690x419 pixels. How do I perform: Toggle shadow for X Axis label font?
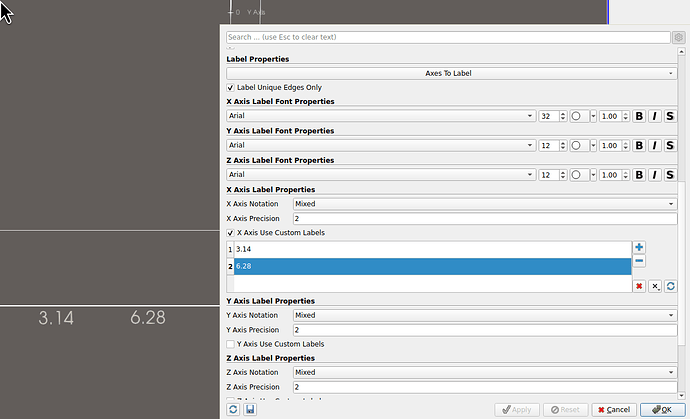pos(670,116)
